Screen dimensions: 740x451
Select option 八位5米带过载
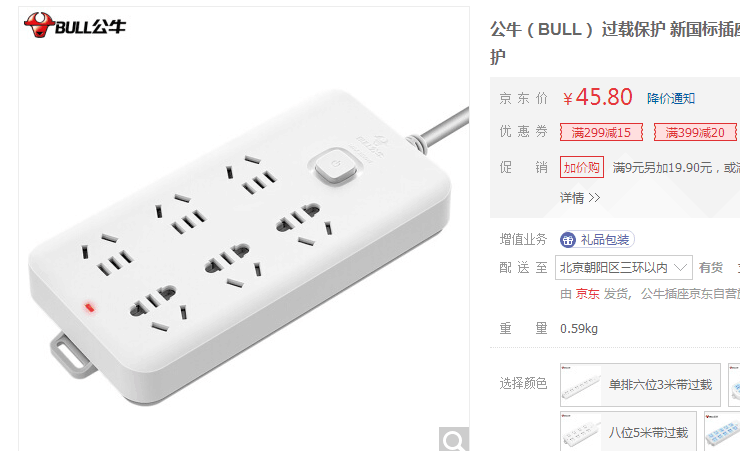[628, 432]
